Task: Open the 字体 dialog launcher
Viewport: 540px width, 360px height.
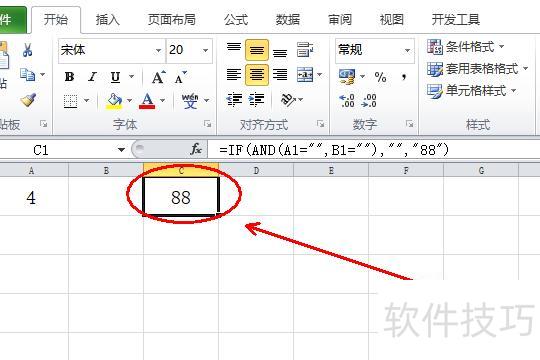Action: (x=207, y=123)
